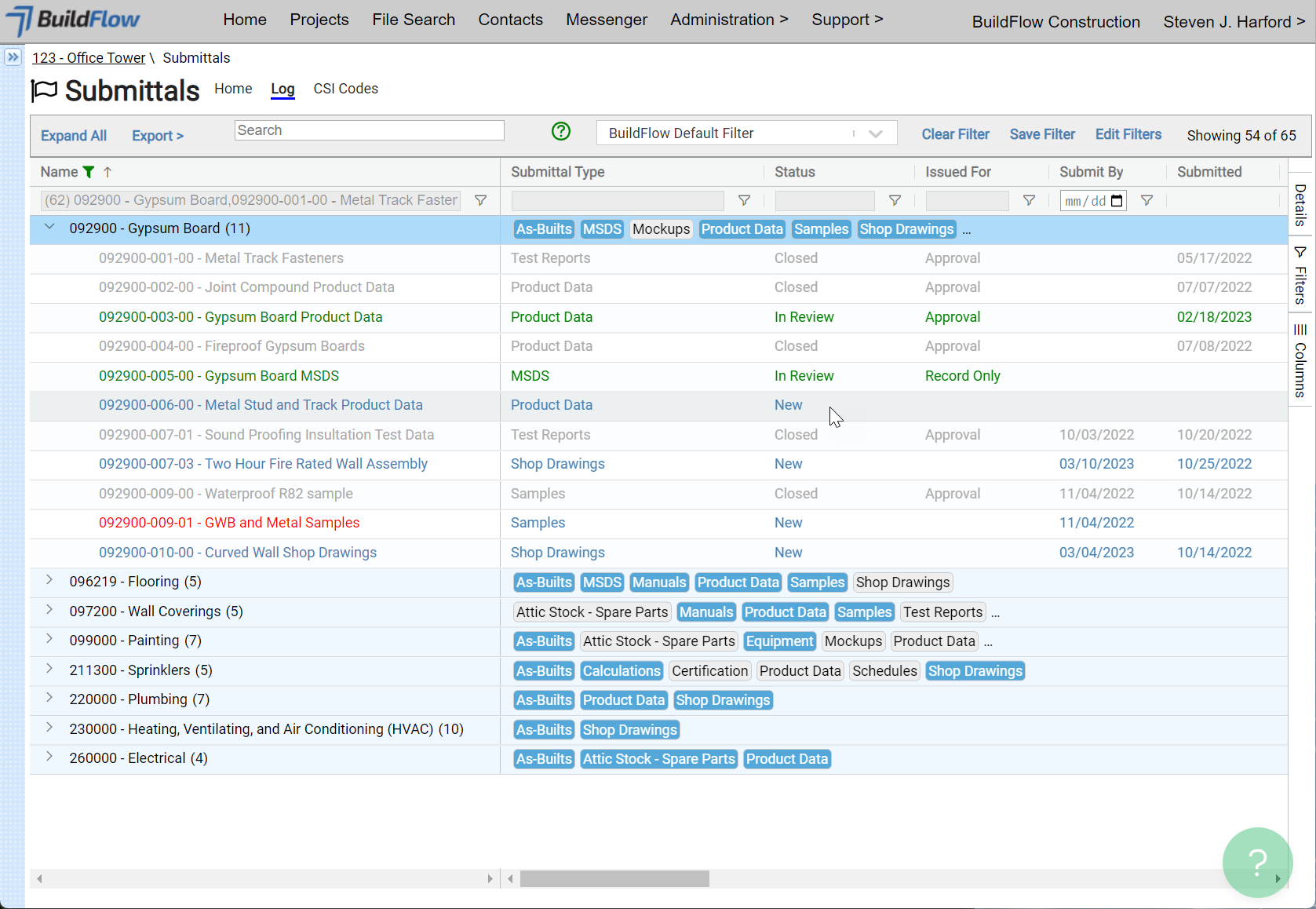Click the Equipment tag in Painting row
Image resolution: width=1316 pixels, height=909 pixels.
(779, 641)
